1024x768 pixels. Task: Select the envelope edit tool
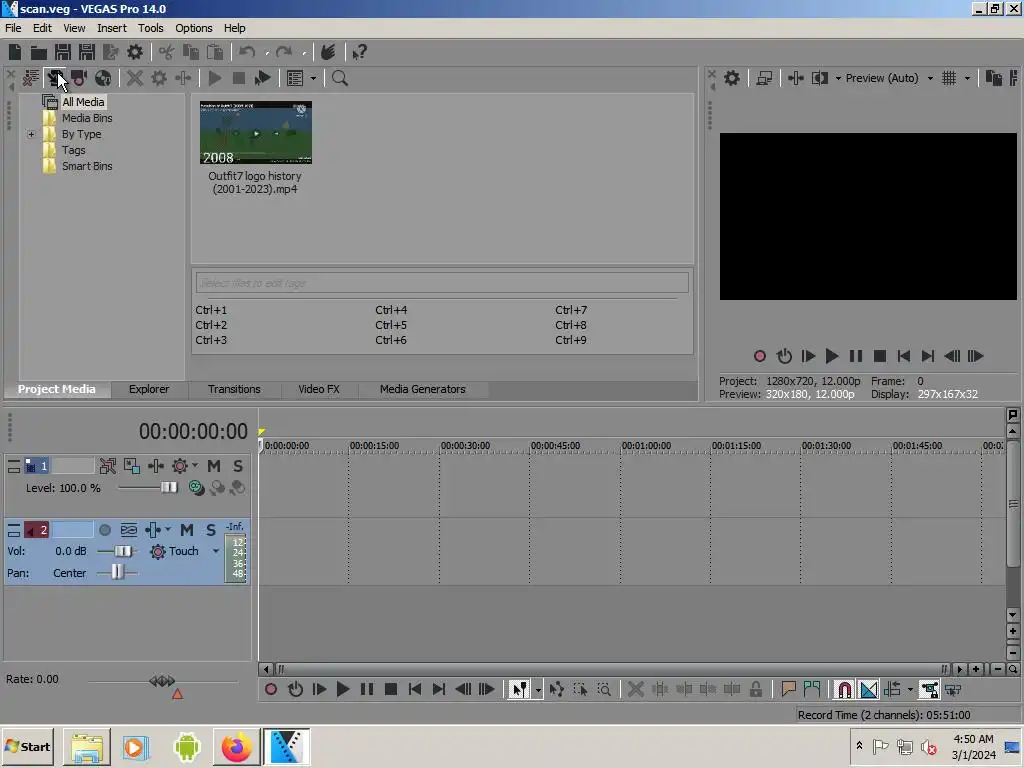point(556,689)
